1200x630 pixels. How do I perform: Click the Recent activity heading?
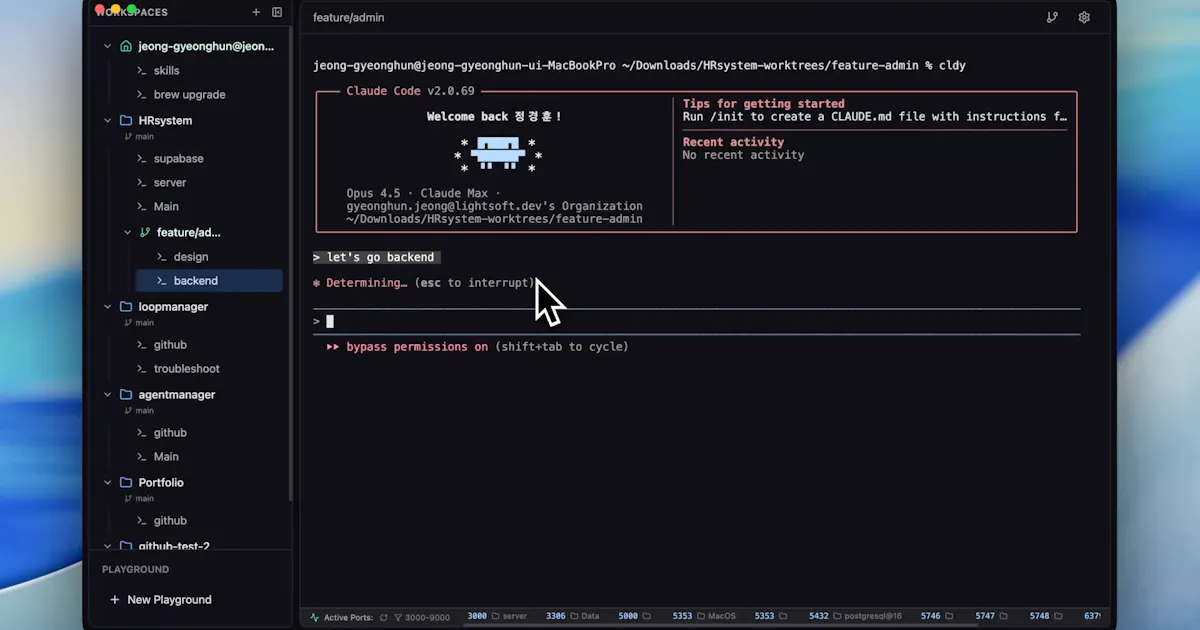[x=733, y=142]
